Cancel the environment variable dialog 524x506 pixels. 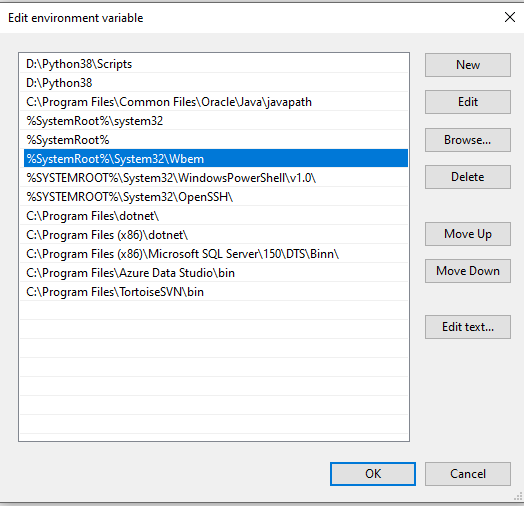pyautogui.click(x=468, y=474)
